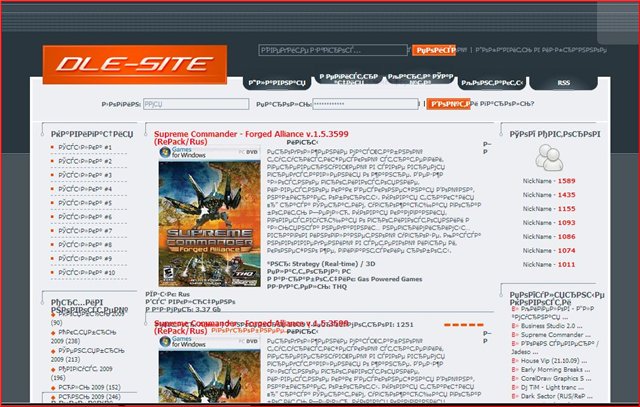Open archive link 2009 (246)

tap(87, 396)
